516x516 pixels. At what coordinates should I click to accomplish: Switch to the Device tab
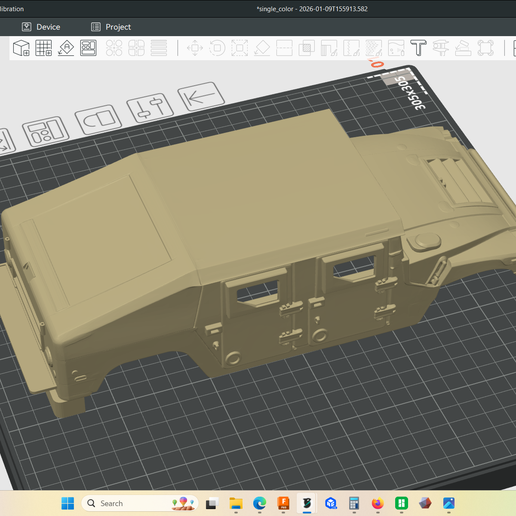tap(41, 27)
